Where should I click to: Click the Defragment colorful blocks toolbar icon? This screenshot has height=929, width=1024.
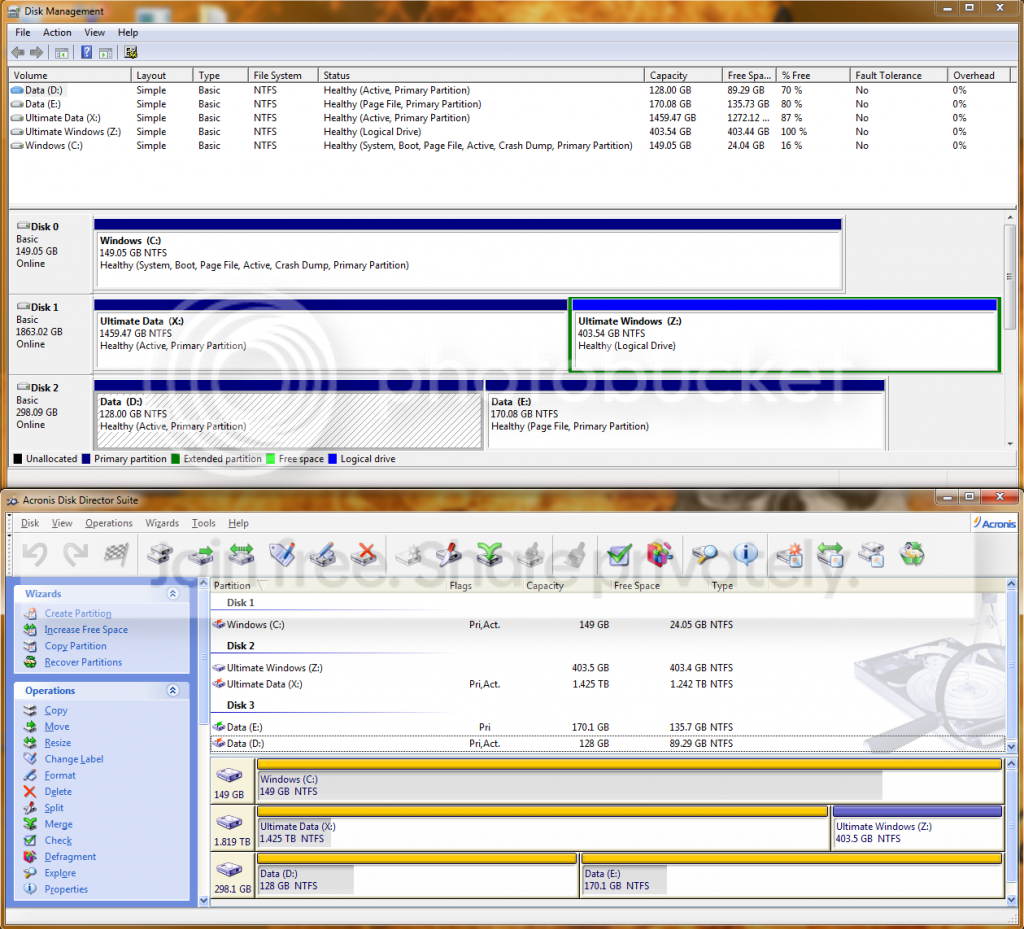click(660, 555)
